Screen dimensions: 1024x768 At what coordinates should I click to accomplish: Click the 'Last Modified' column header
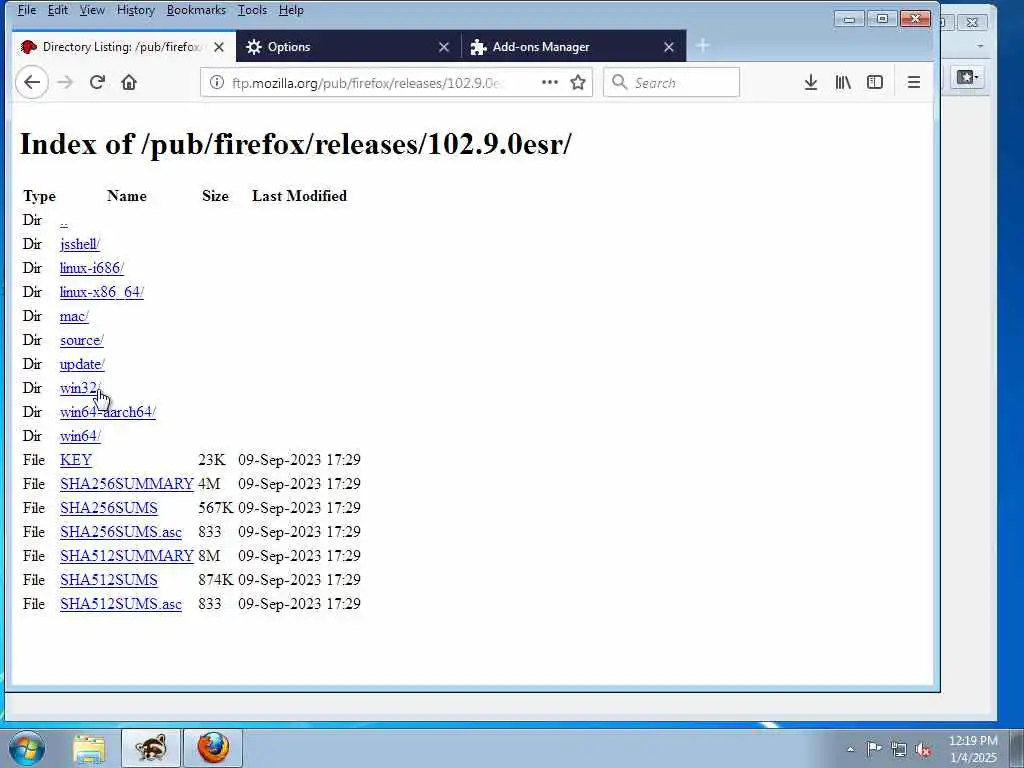(x=299, y=196)
